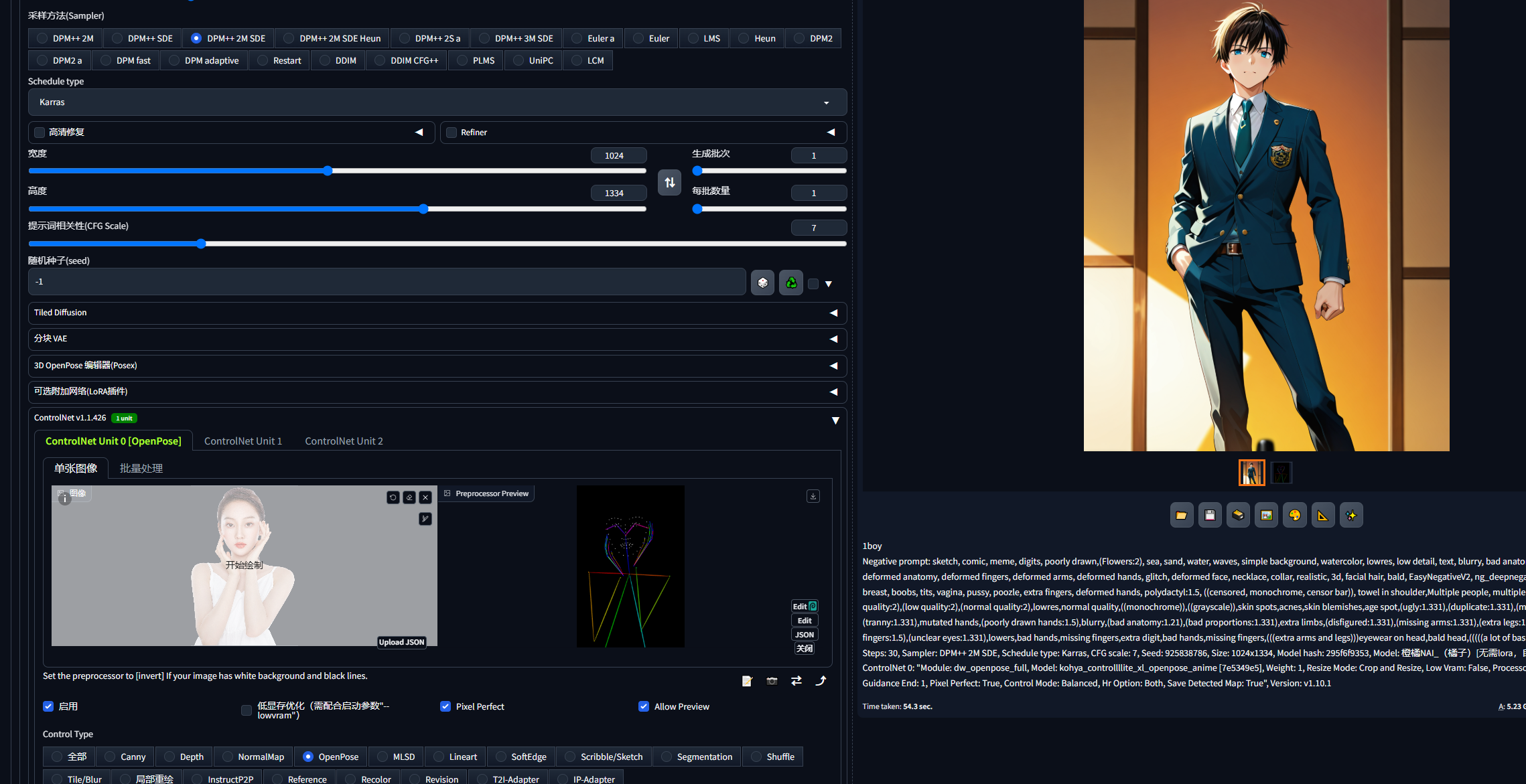Screen dimensions: 1526x784
Task: Click the floppy disk save image icon
Action: point(1209,515)
